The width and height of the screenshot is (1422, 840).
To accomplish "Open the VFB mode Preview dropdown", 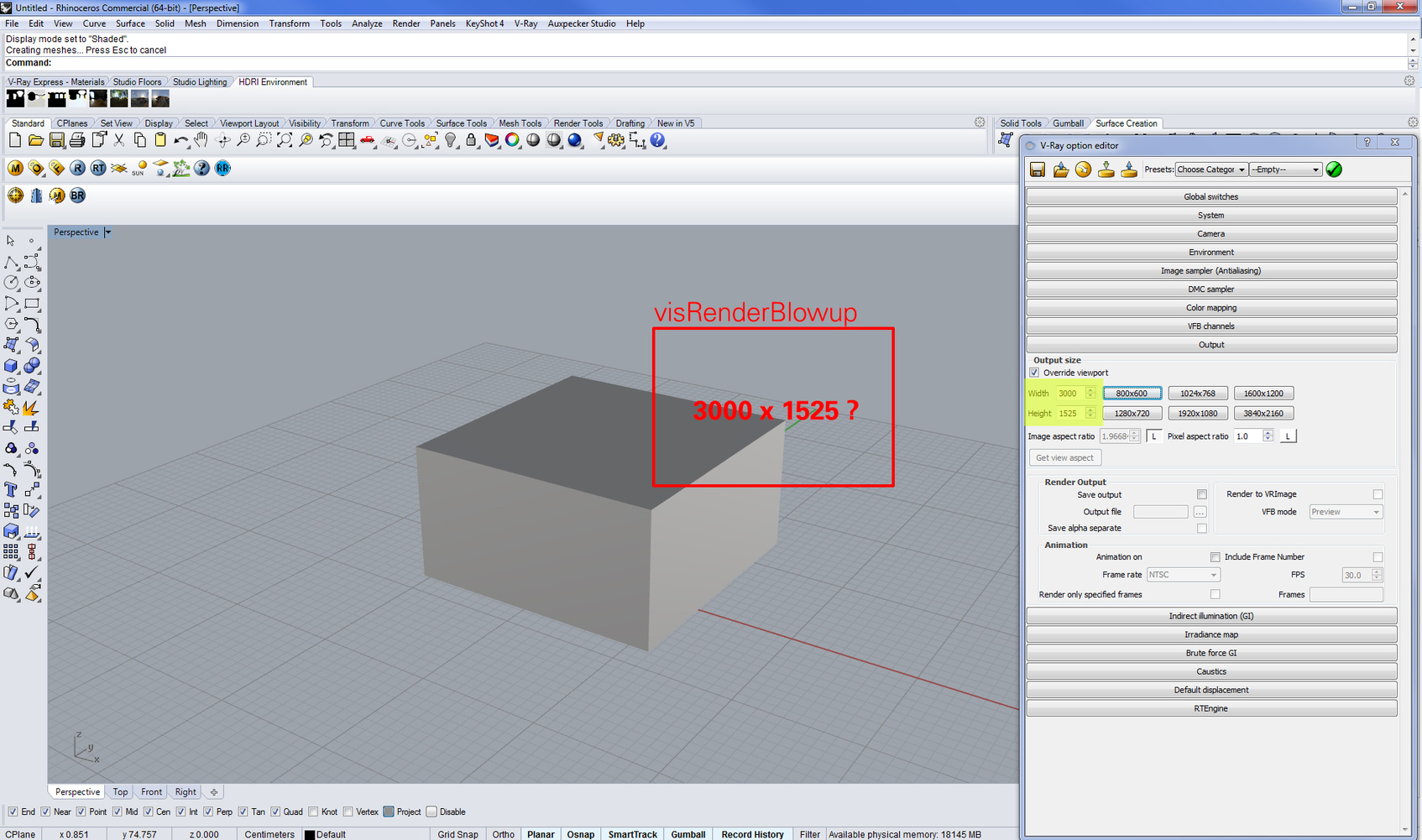I will 1345,512.
